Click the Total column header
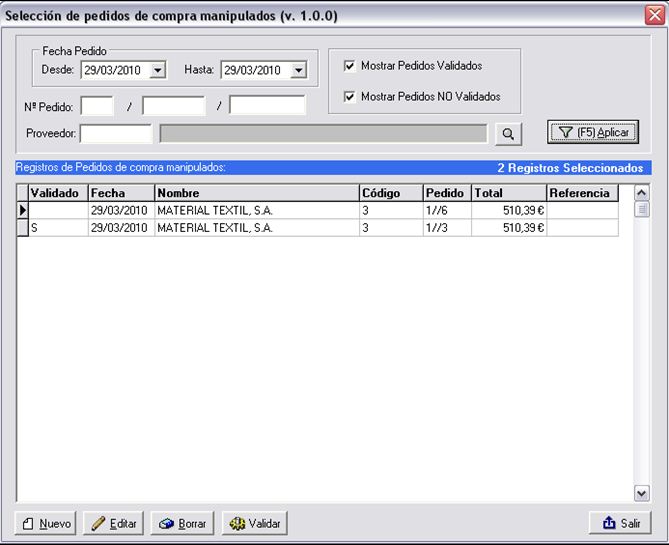Screen dimensions: 669x545 [x=508, y=193]
